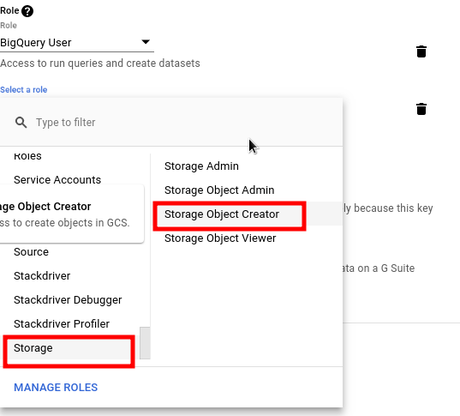Viewport: 460px width, 416px height.
Task: Focus the Type to filter field
Action: coord(187,122)
